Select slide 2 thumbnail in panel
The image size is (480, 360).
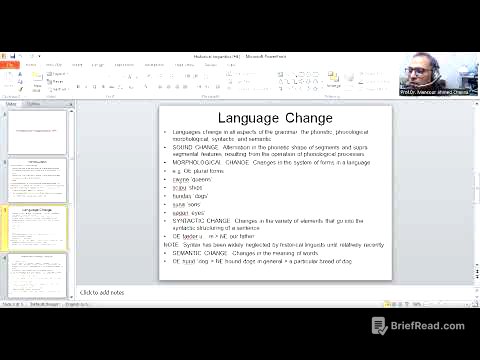click(x=37, y=180)
